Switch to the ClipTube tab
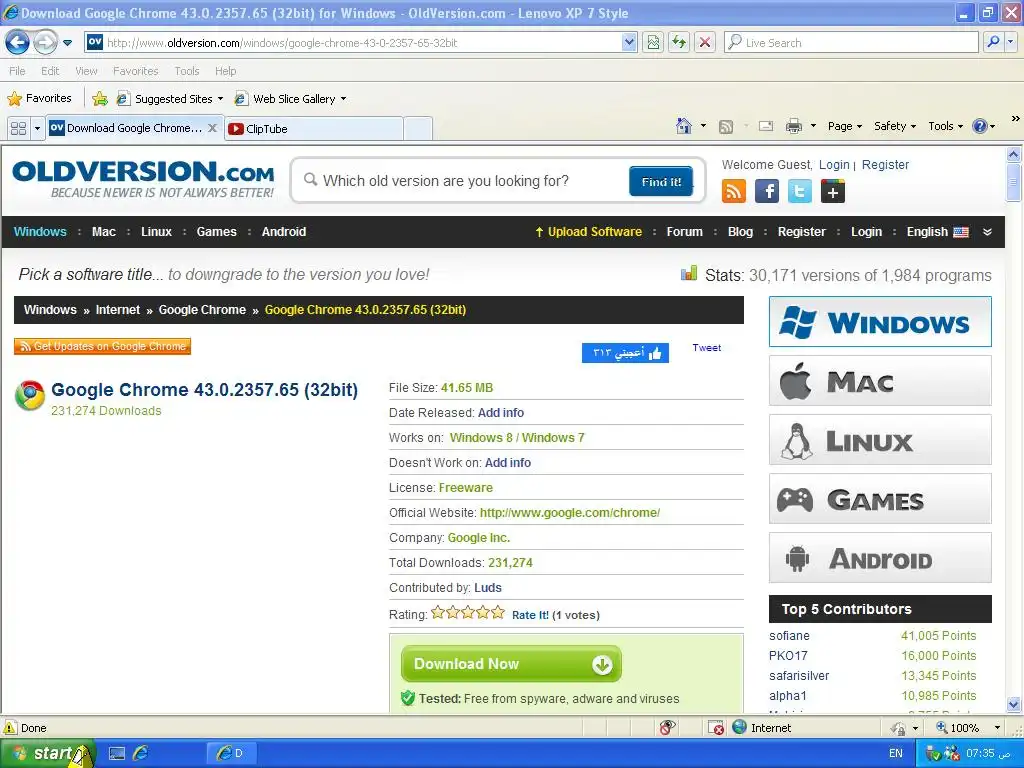 [313, 129]
